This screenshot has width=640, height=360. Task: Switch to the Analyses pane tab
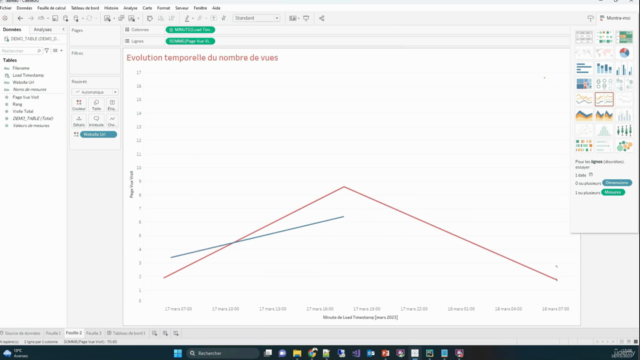(42, 29)
